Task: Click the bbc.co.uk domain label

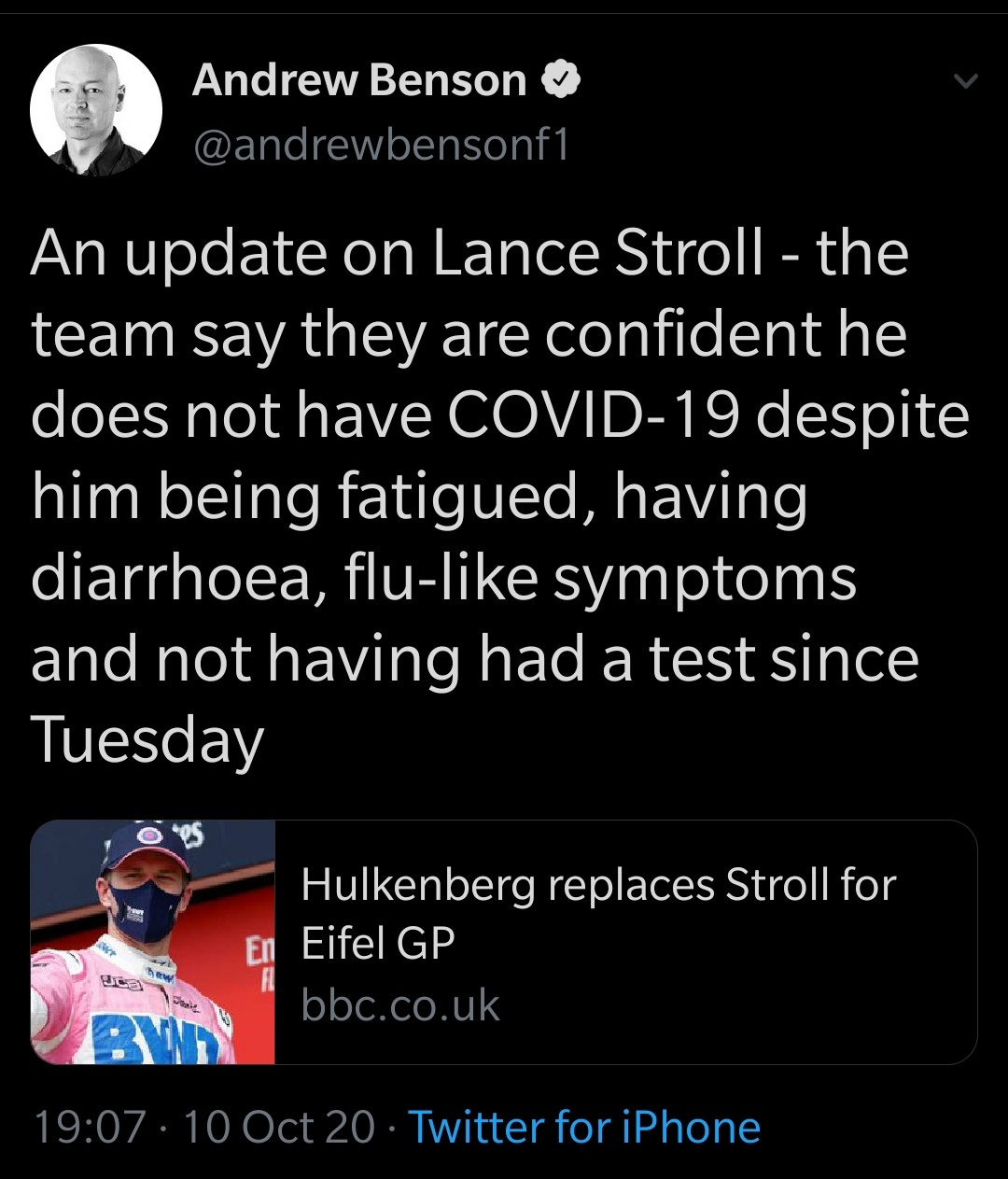Action: (x=400, y=1005)
